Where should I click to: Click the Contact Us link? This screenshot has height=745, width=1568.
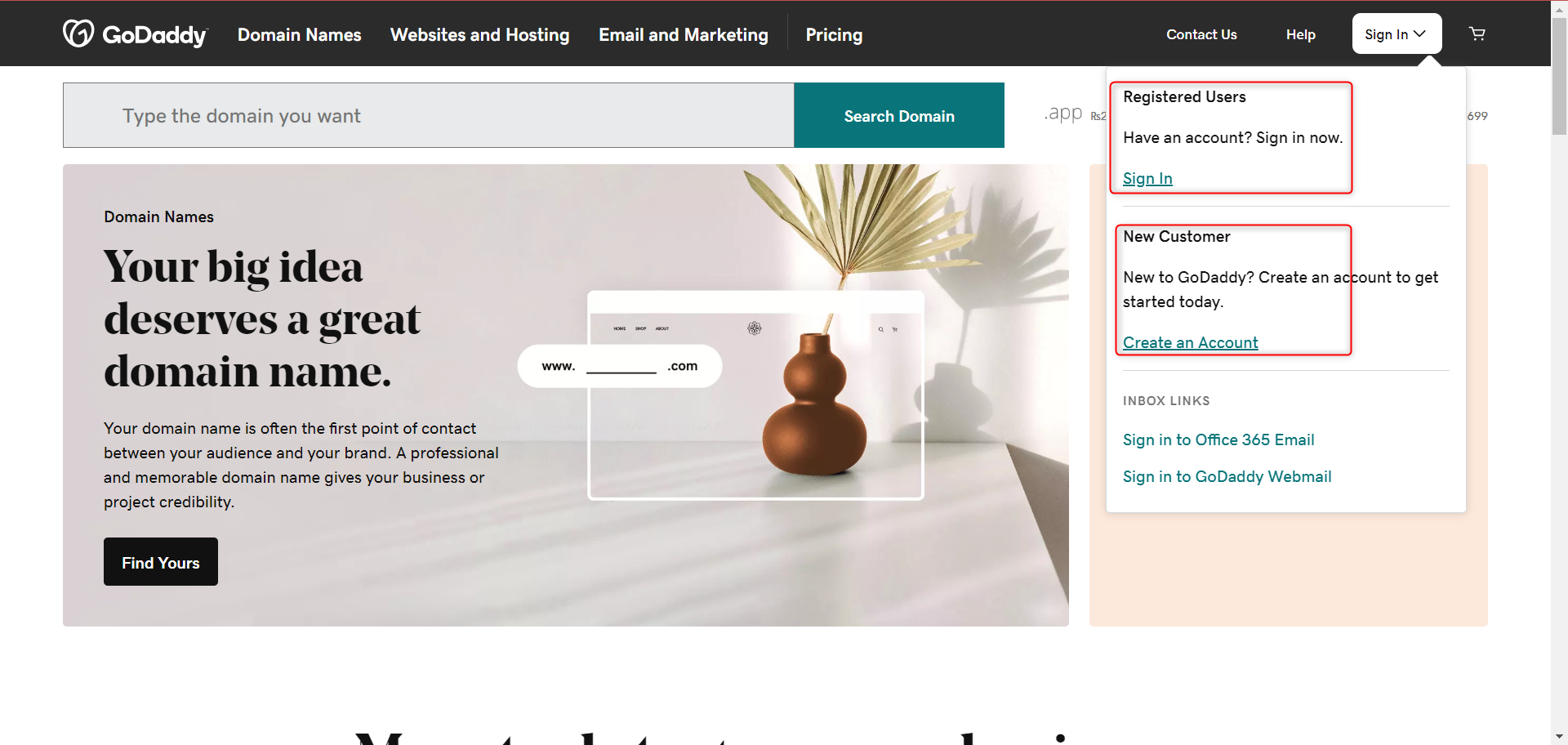click(1200, 34)
